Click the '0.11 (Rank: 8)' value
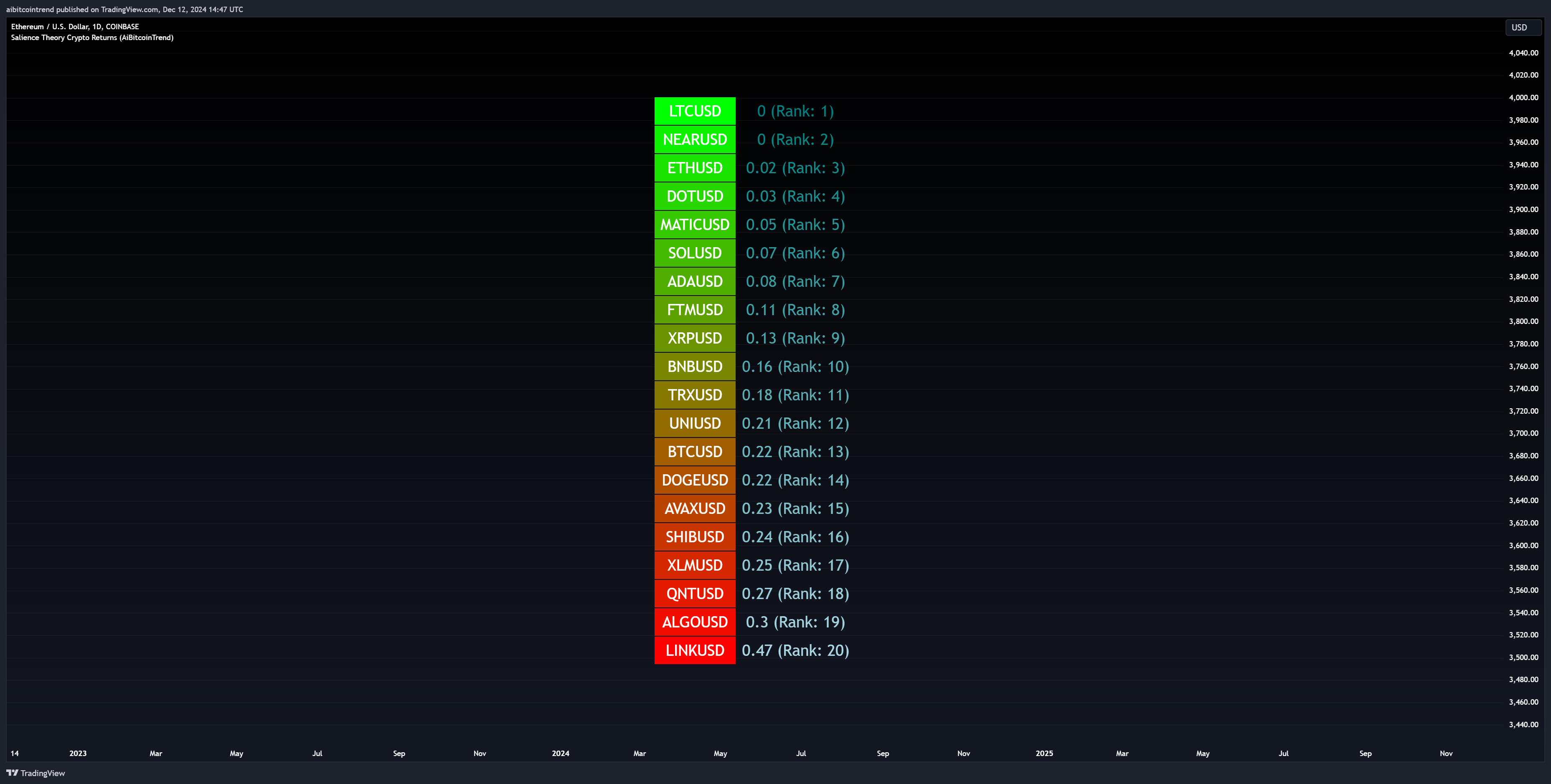Viewport: 1551px width, 784px height. [x=795, y=310]
